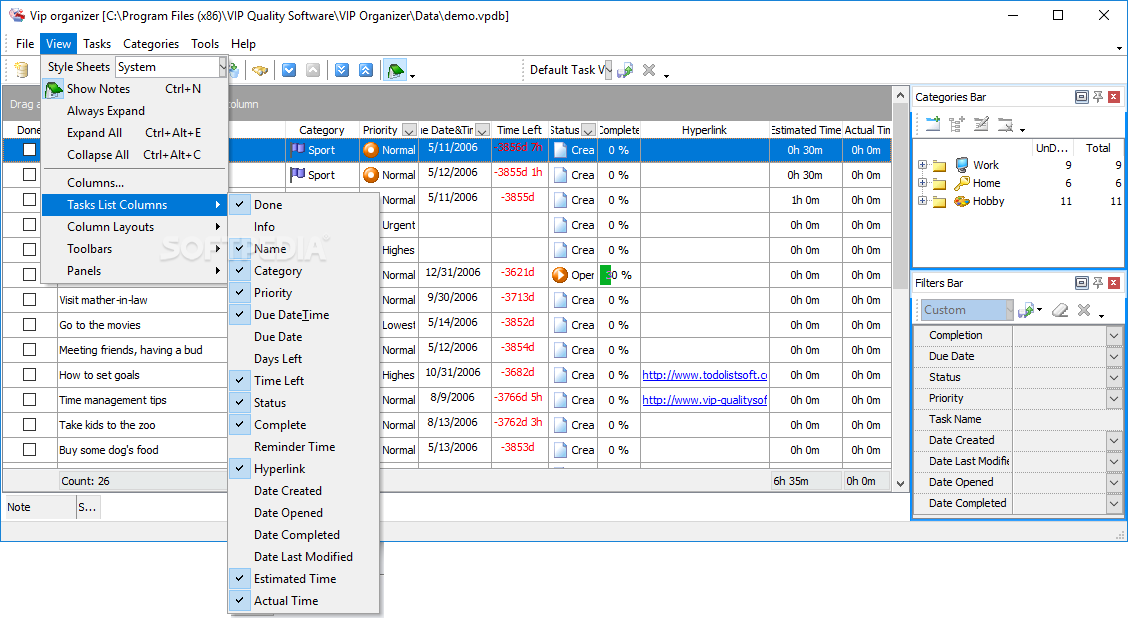Select the Columns... menu entry
Viewport: 1128px width, 618px height.
[x=135, y=183]
